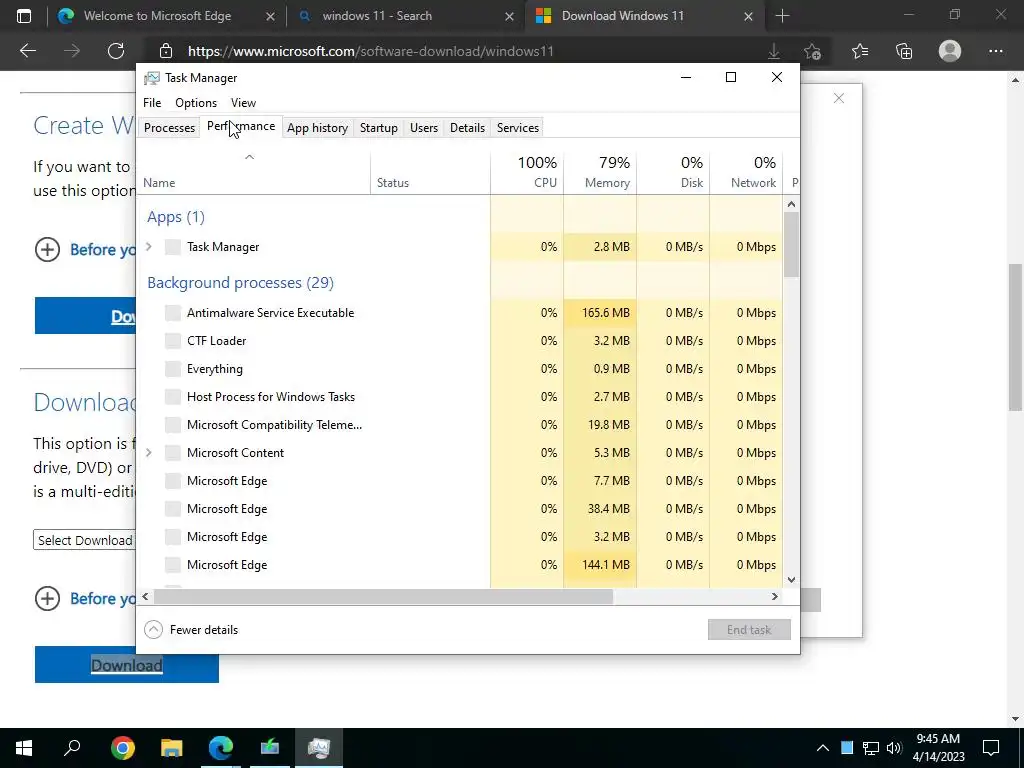This screenshot has height=768, width=1024.
Task: Expand second 'Before you begin' section on webpage
Action: (x=47, y=598)
